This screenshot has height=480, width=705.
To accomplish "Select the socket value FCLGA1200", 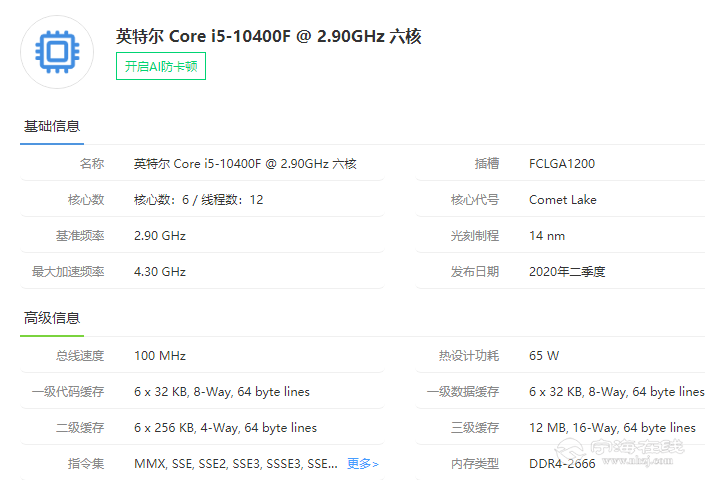I will tap(561, 164).
